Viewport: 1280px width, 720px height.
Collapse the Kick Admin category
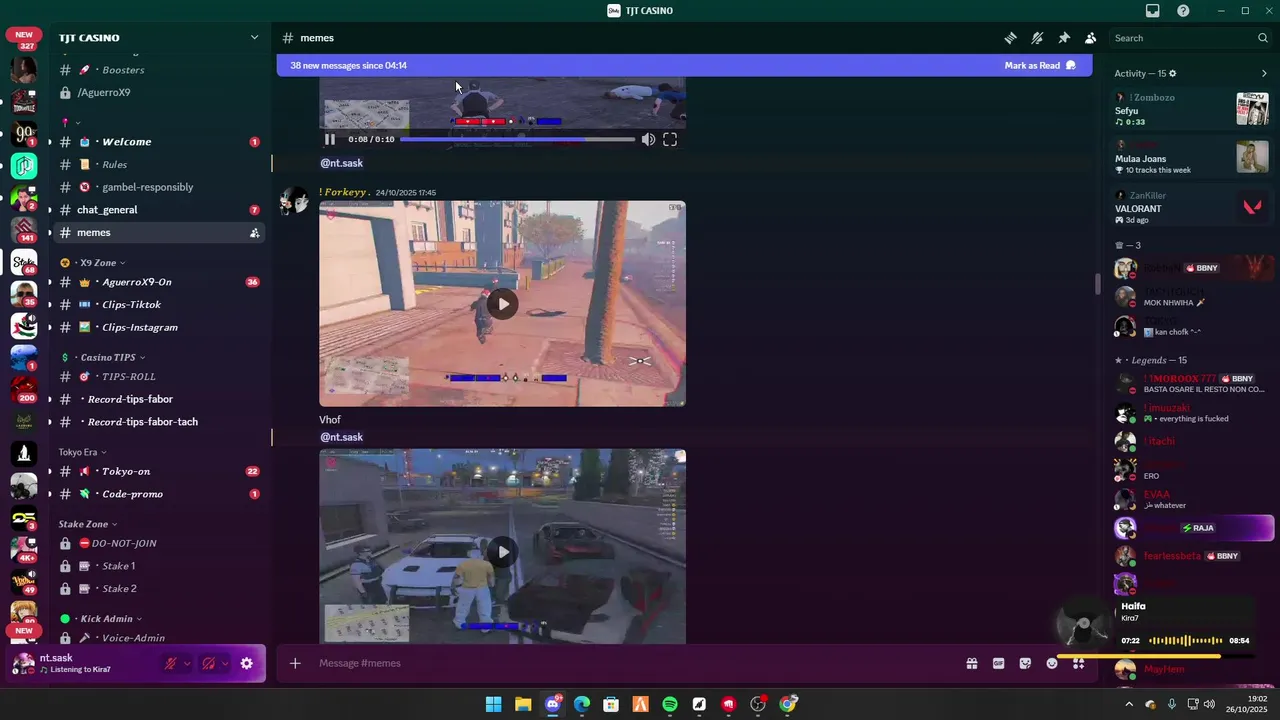(101, 619)
